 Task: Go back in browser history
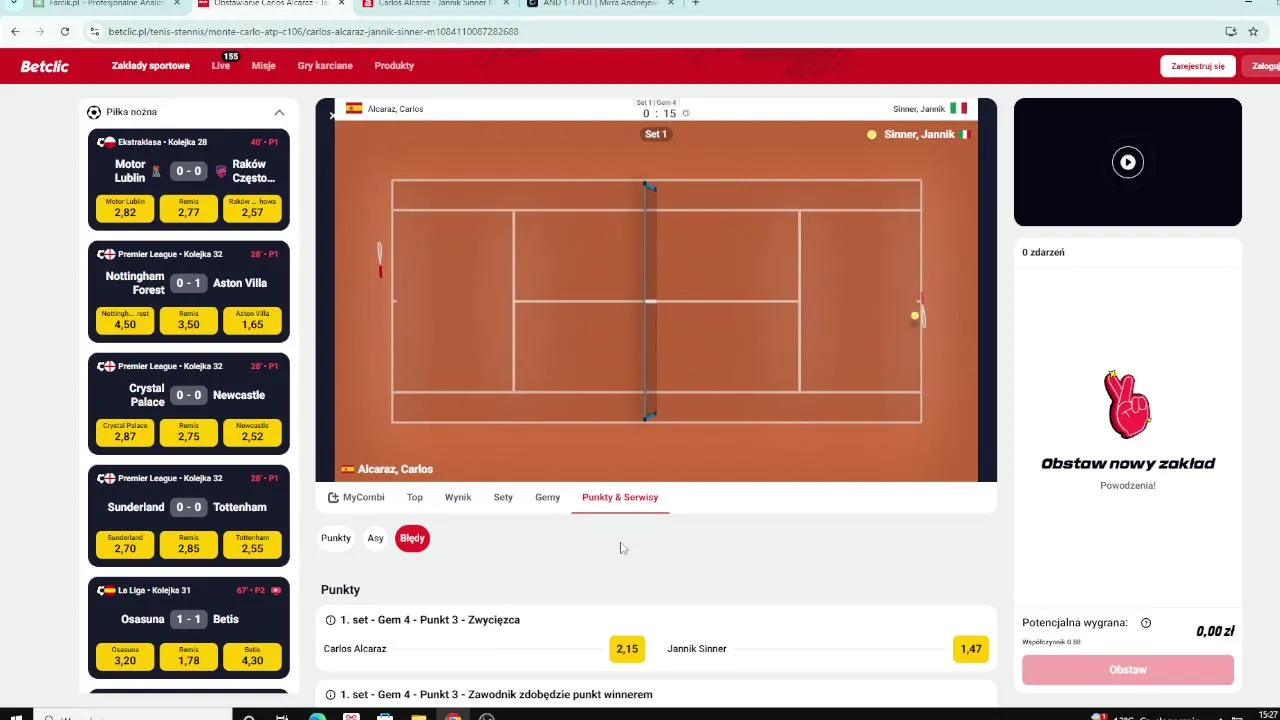point(15,31)
